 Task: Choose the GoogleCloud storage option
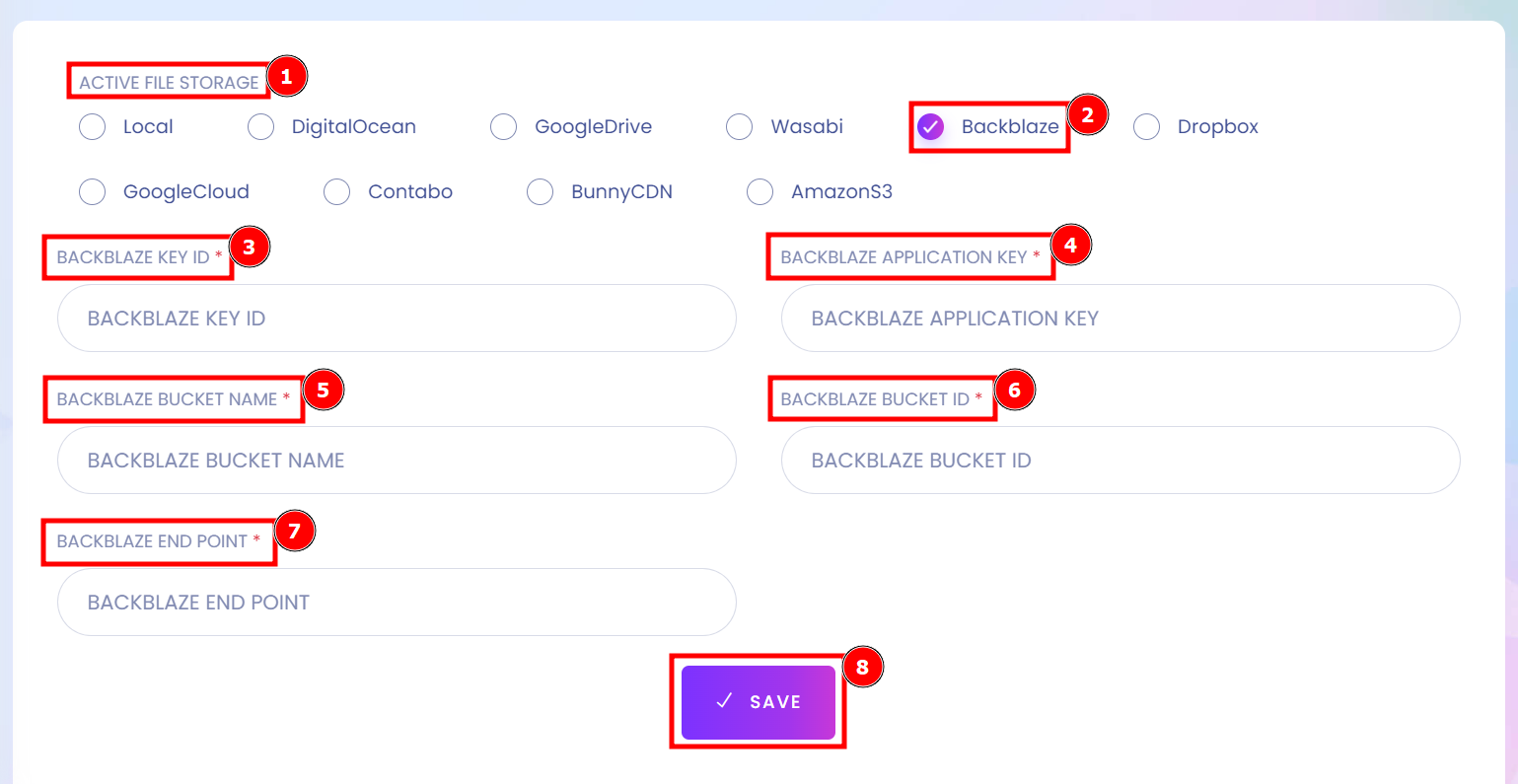pos(93,192)
